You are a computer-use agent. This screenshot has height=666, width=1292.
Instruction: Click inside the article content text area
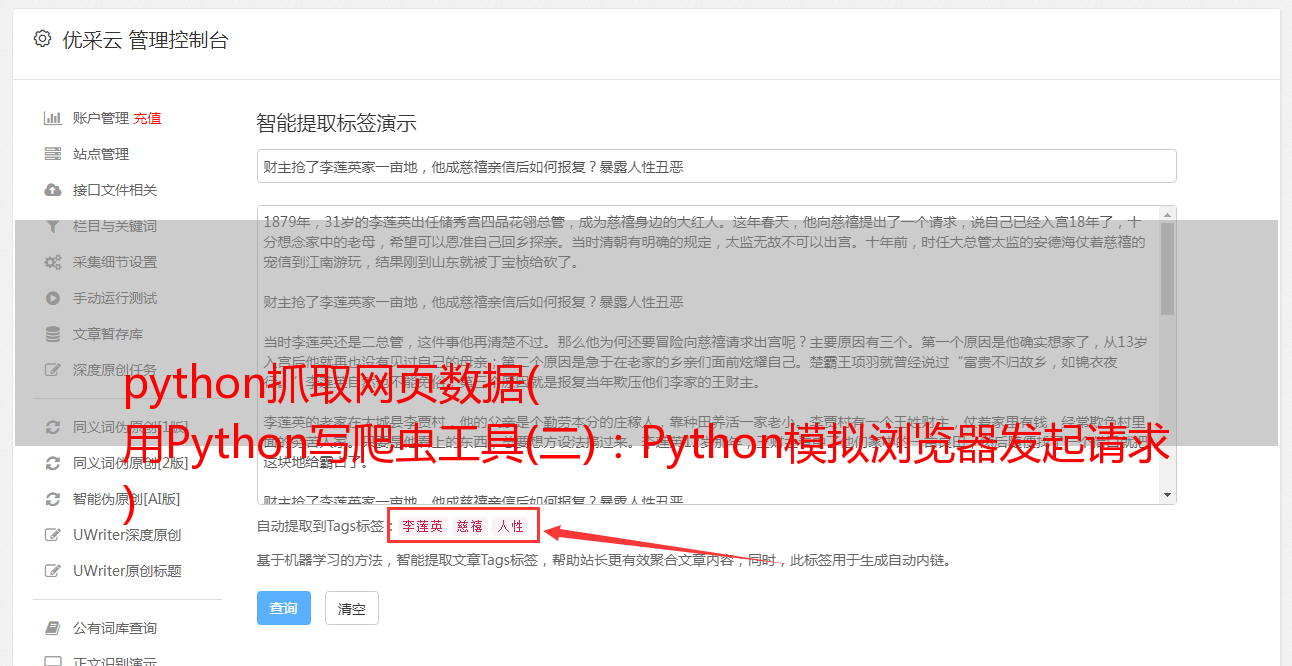tap(708, 355)
